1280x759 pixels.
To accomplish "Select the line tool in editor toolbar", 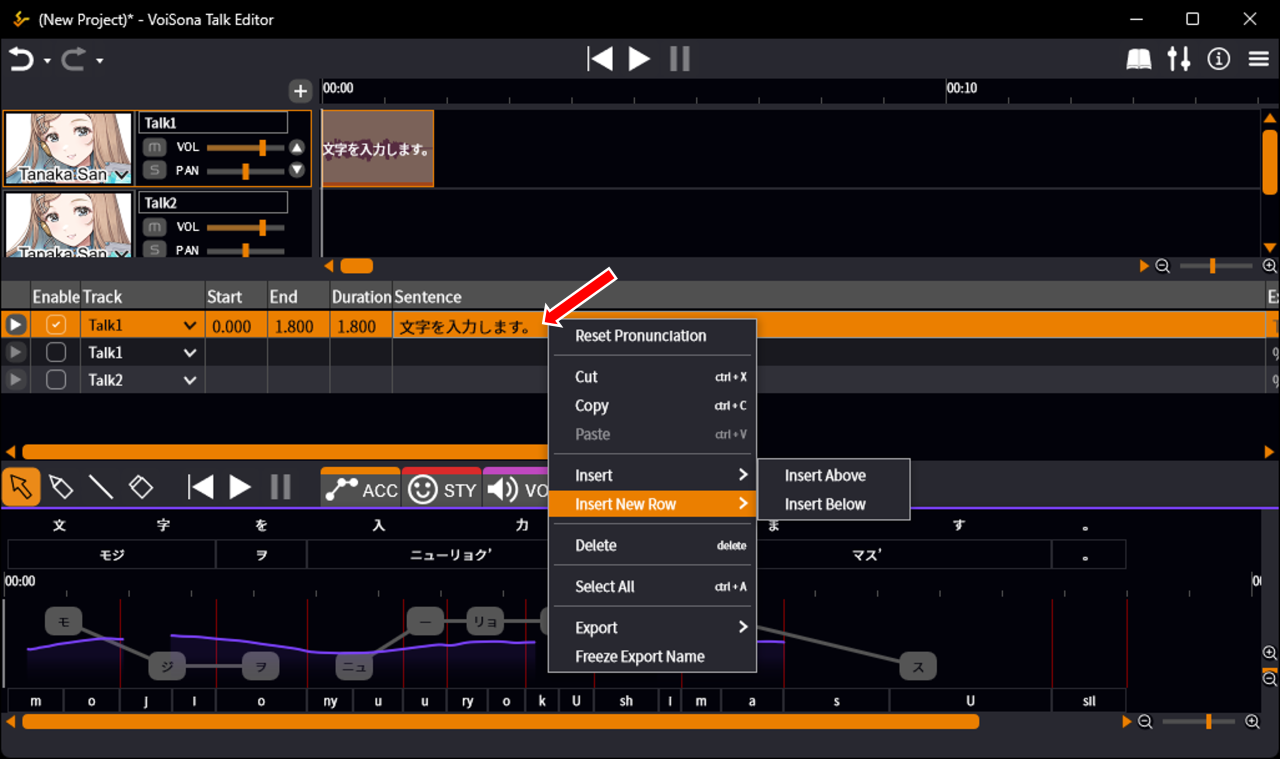I will click(101, 487).
